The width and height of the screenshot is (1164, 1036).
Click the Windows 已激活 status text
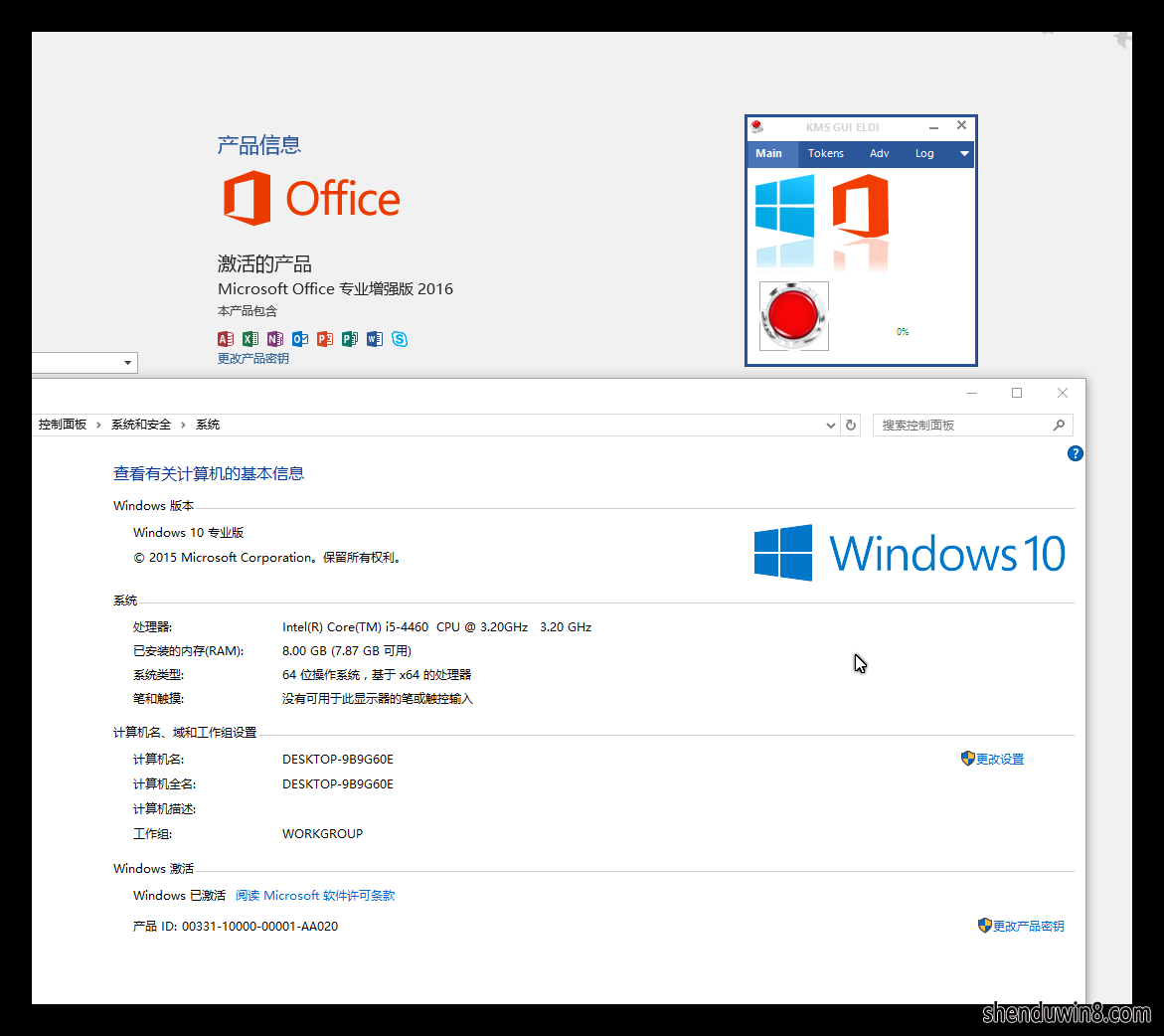coord(179,896)
